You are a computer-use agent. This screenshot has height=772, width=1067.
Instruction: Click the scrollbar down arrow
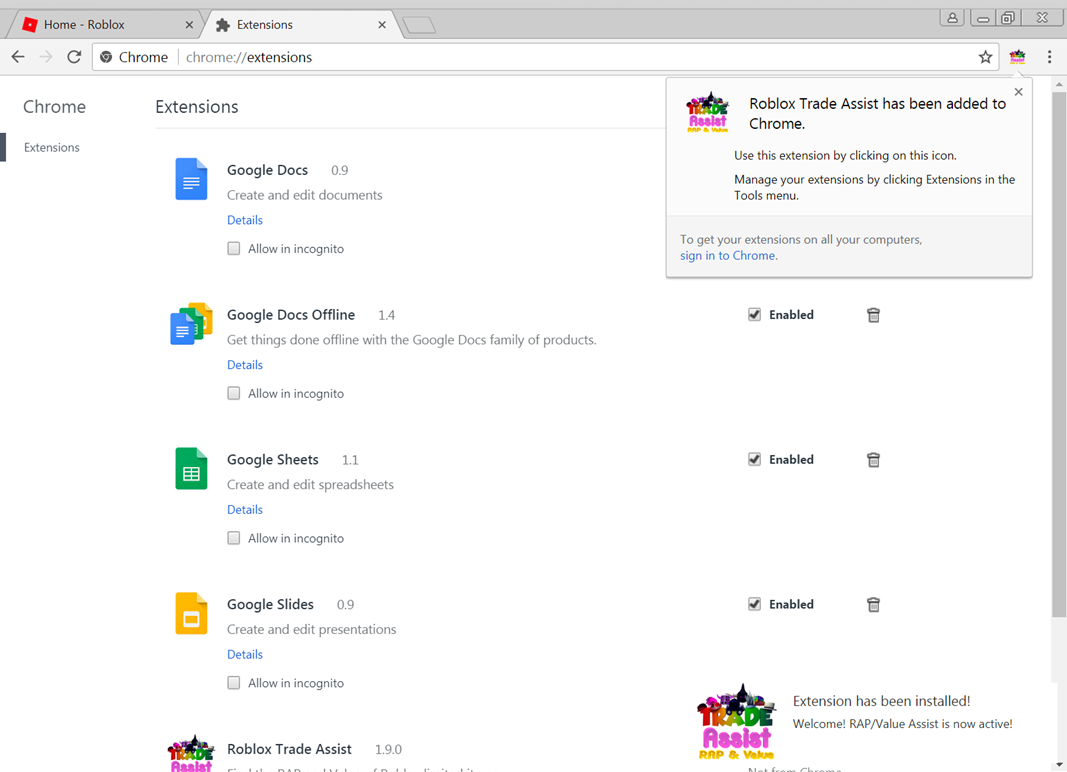pyautogui.click(x=1059, y=765)
